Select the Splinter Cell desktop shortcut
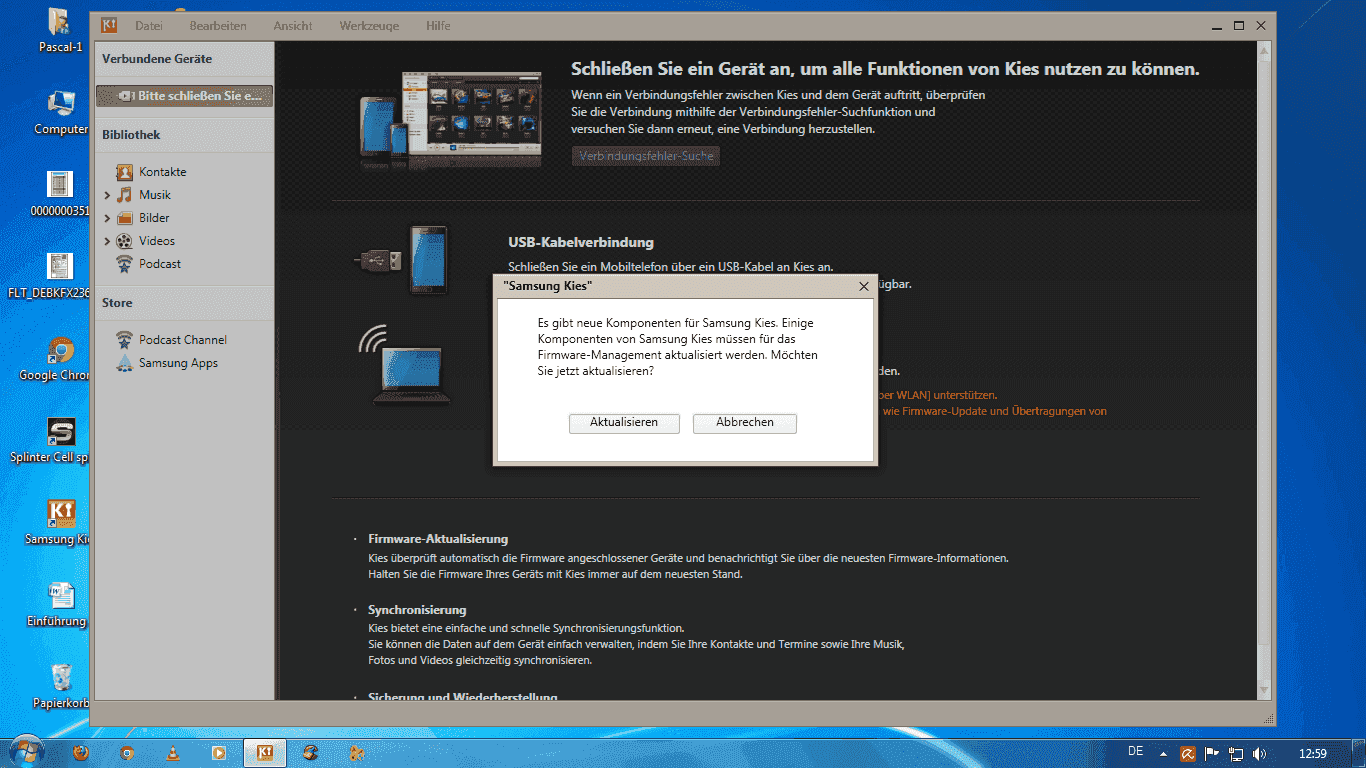The width and height of the screenshot is (1366, 768). [x=60, y=440]
